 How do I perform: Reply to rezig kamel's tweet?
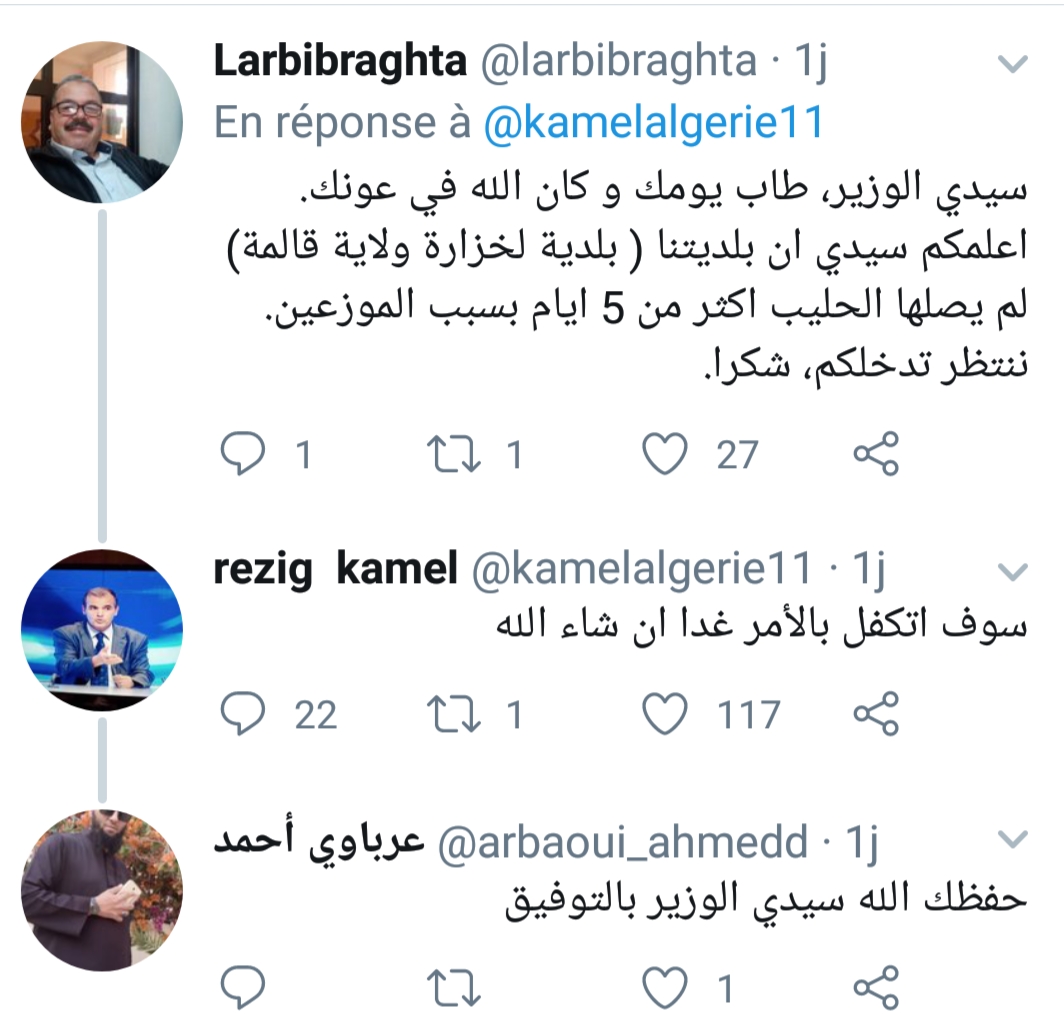click(240, 715)
